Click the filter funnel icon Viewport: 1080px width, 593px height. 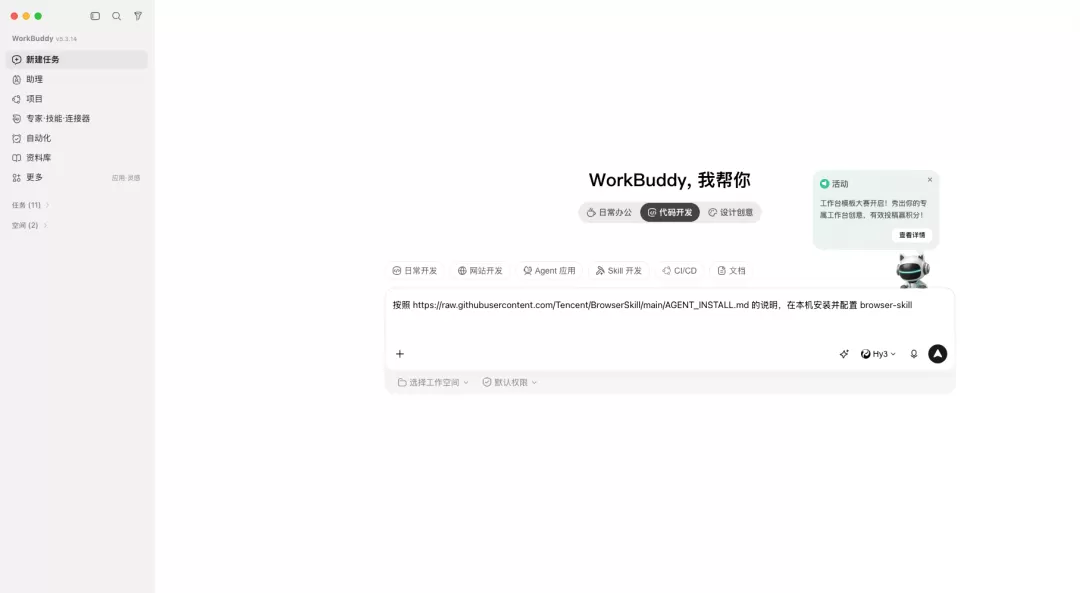pos(138,16)
